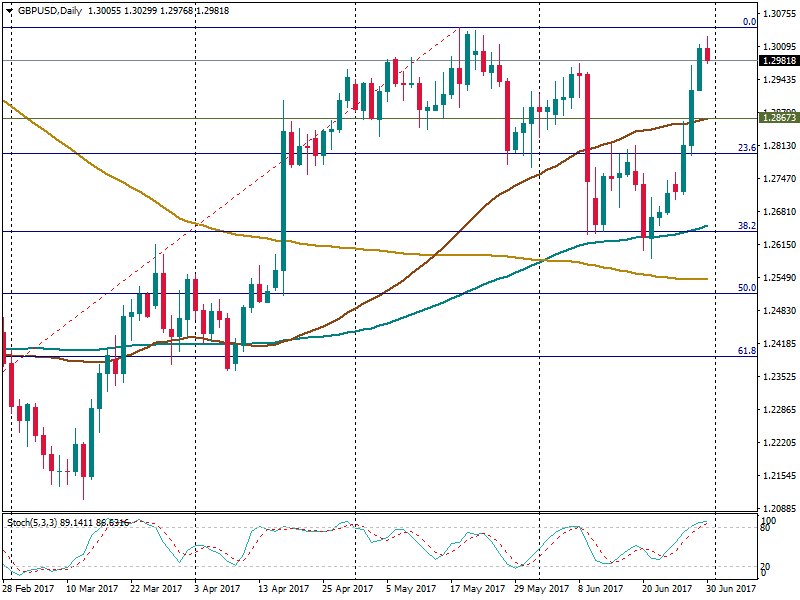800x600 pixels.
Task: Click the stochastic 20 level axis label
Action: coord(768,567)
